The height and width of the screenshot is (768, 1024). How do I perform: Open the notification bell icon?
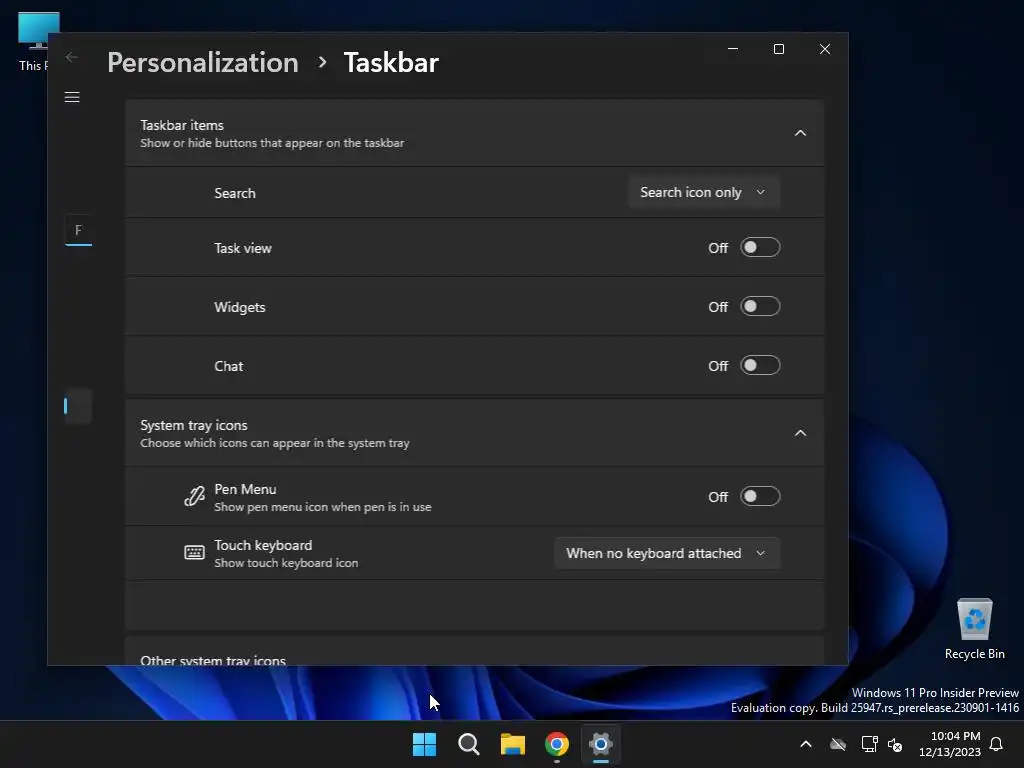tap(996, 744)
